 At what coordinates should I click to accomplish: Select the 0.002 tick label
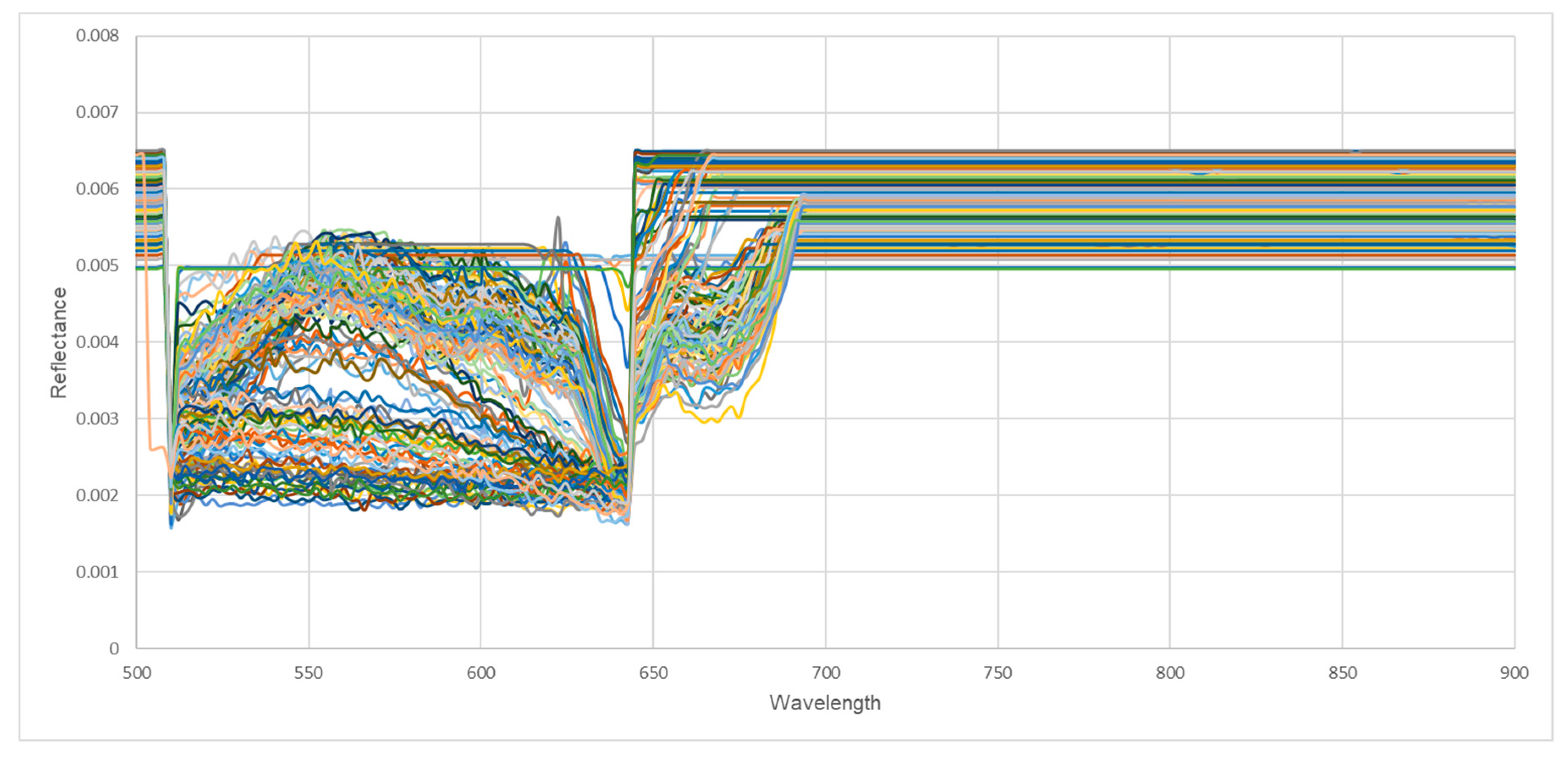97,495
